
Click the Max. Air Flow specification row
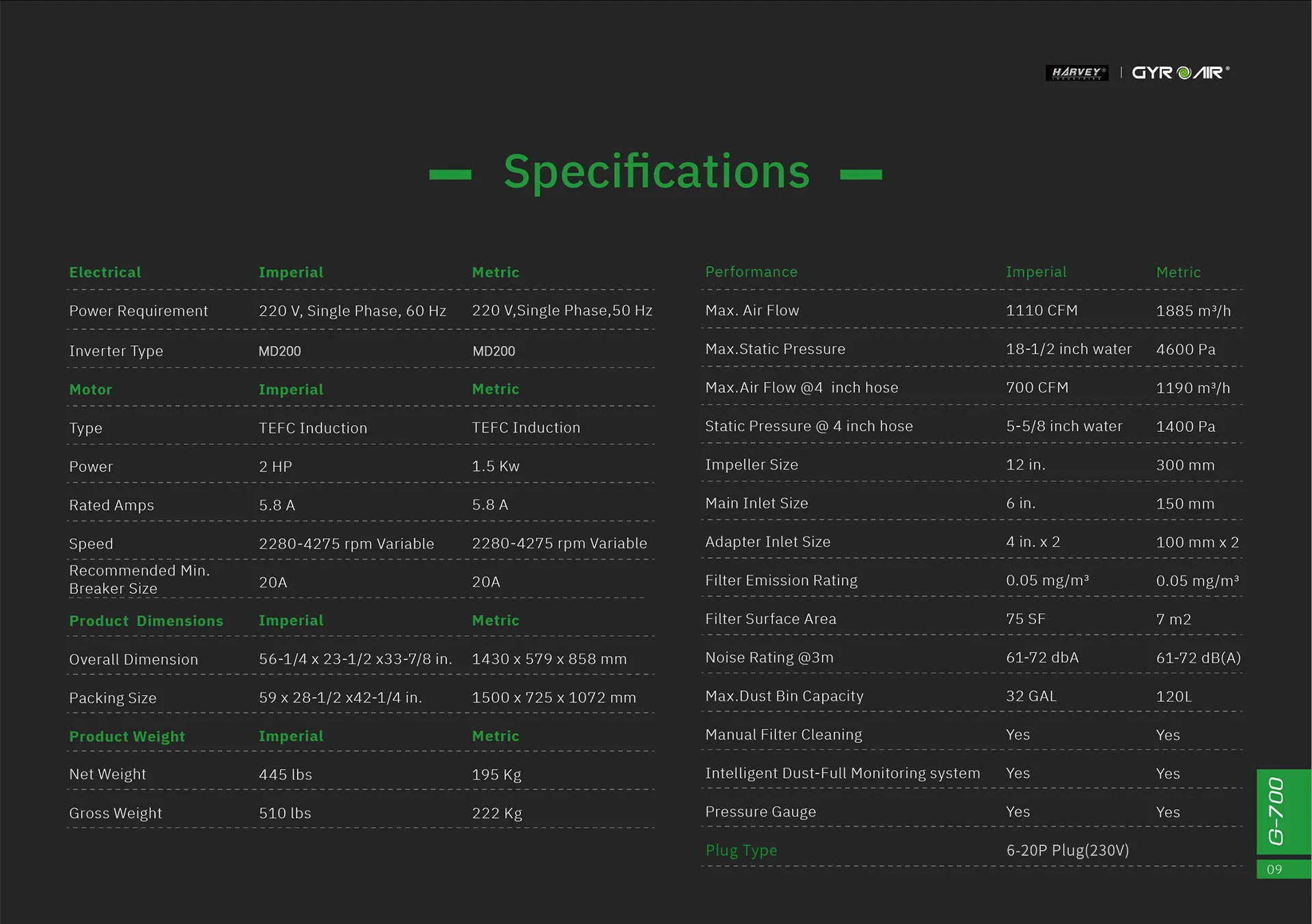tap(752, 310)
